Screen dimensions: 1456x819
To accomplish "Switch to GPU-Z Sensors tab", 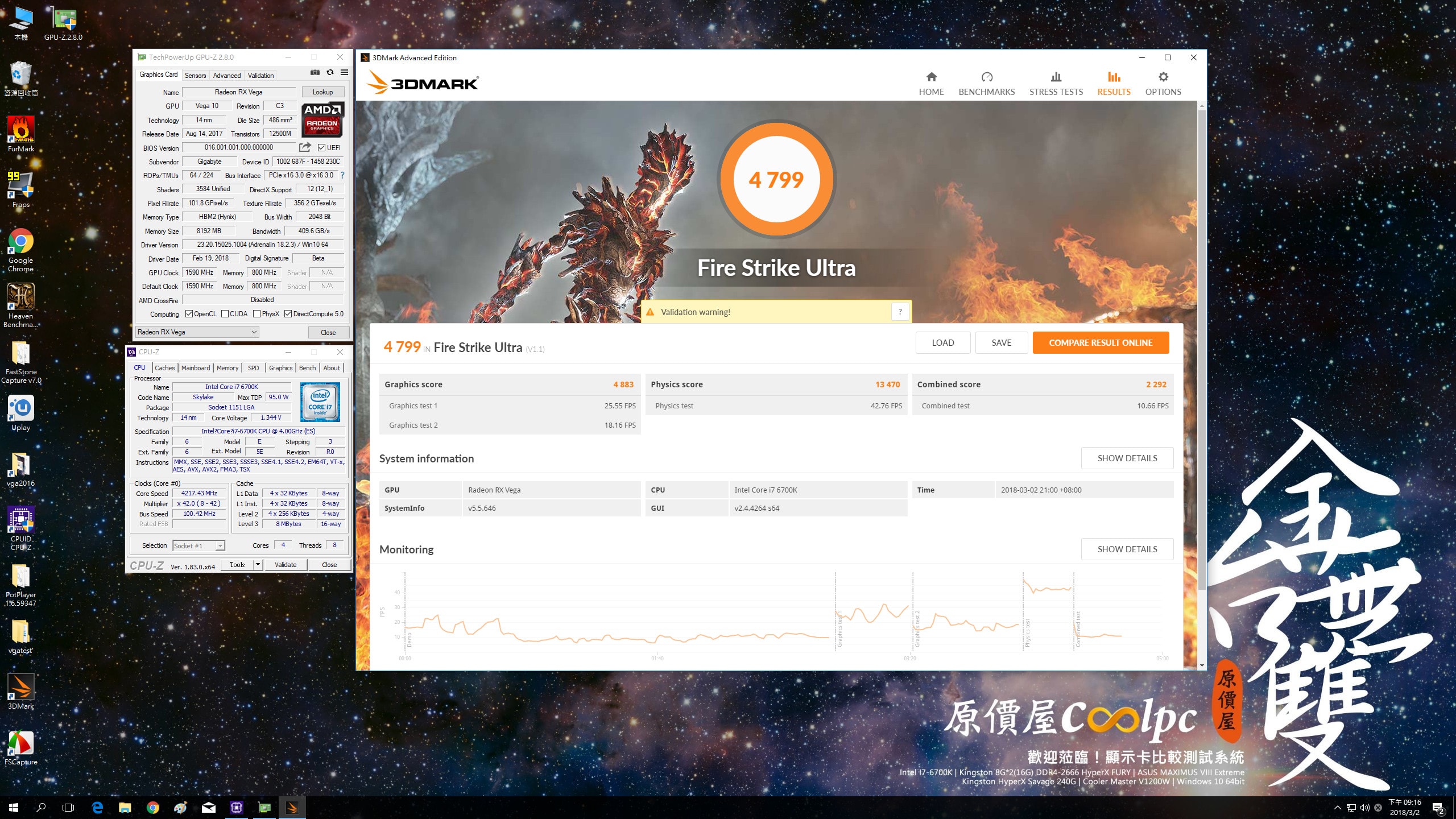I will click(x=196, y=76).
